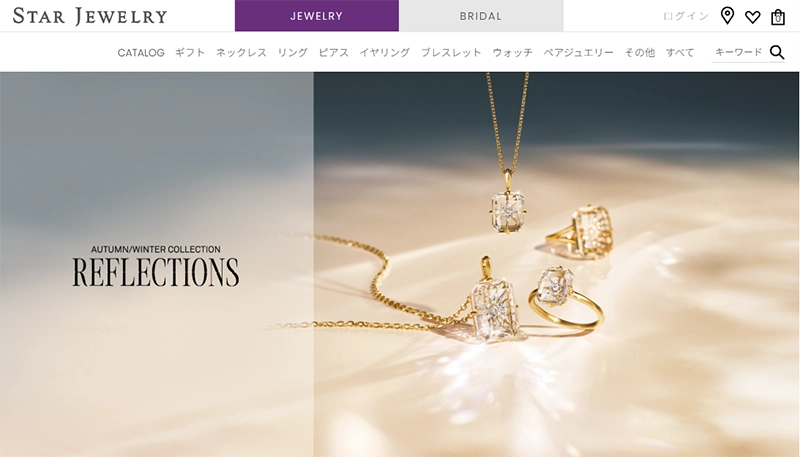Select the ウォッチ category

point(512,53)
